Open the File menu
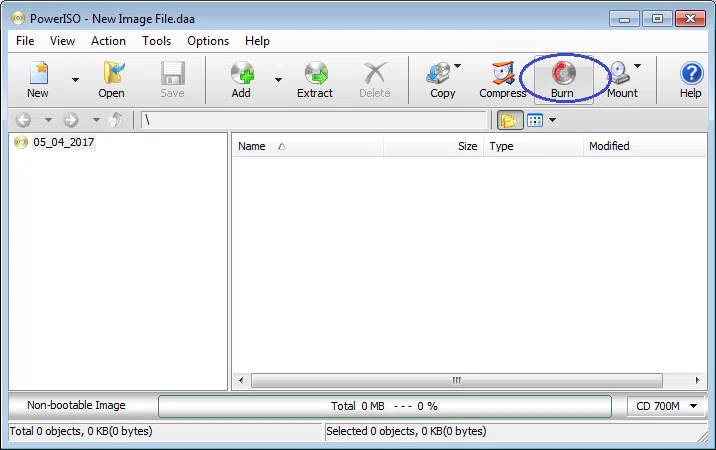The width and height of the screenshot is (716, 450). tap(25, 41)
